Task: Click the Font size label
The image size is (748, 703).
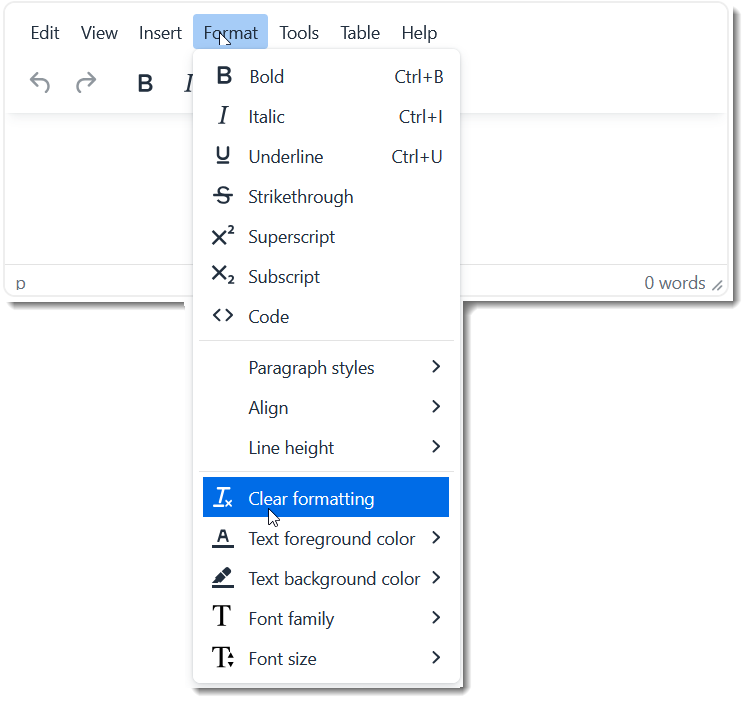Action: click(282, 659)
